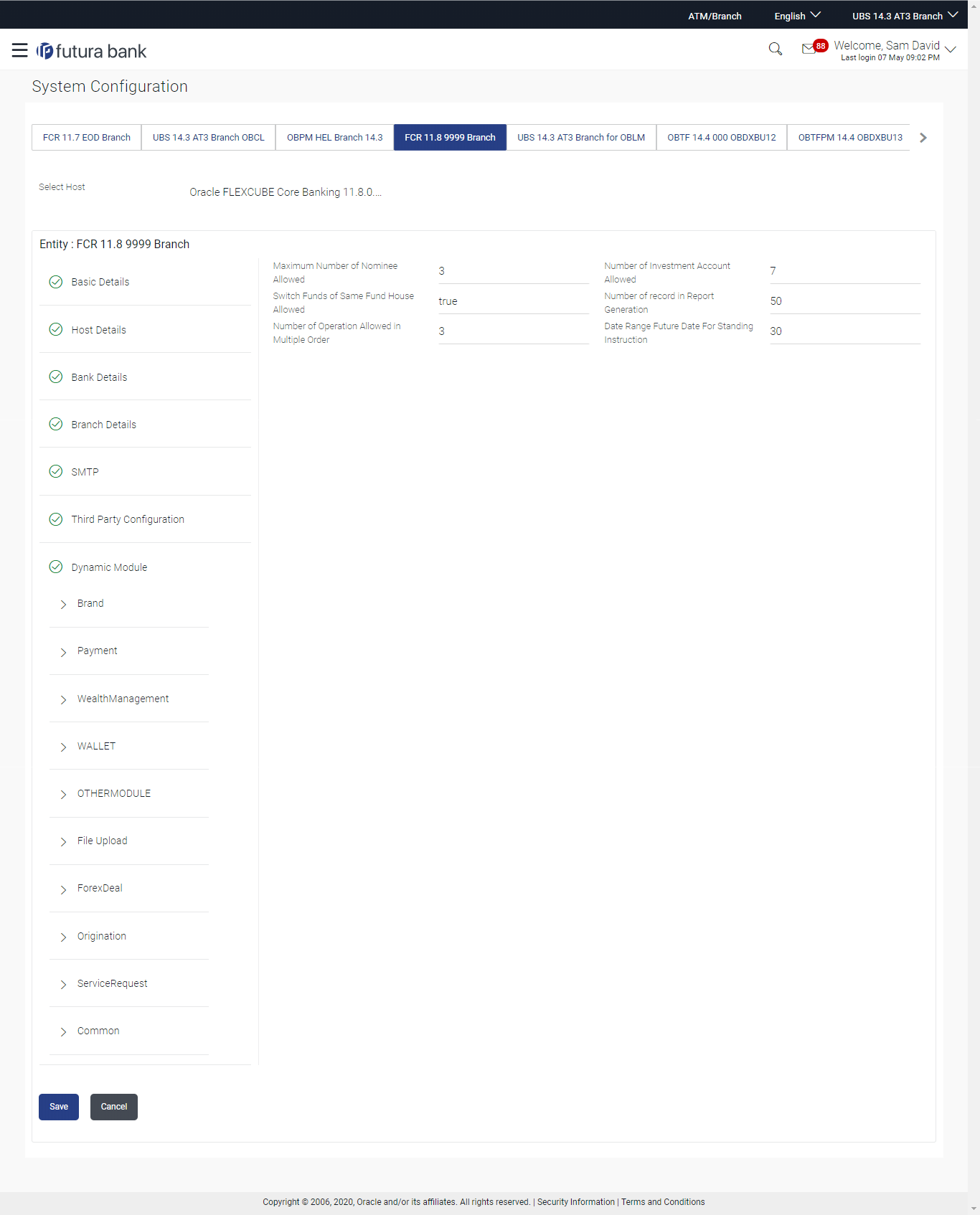Switch to UBS 14.3 AT3 Branch for OBLM tab

pyautogui.click(x=581, y=137)
